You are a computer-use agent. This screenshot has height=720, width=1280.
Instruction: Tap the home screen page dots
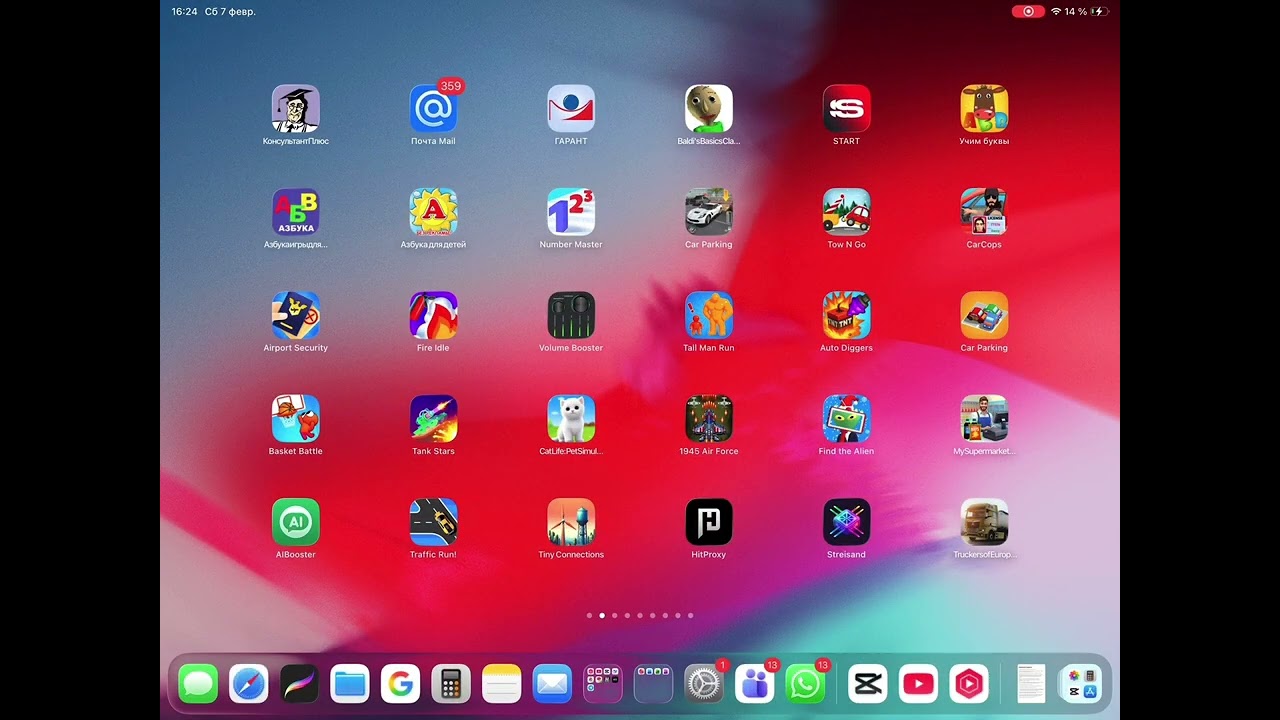tap(640, 616)
